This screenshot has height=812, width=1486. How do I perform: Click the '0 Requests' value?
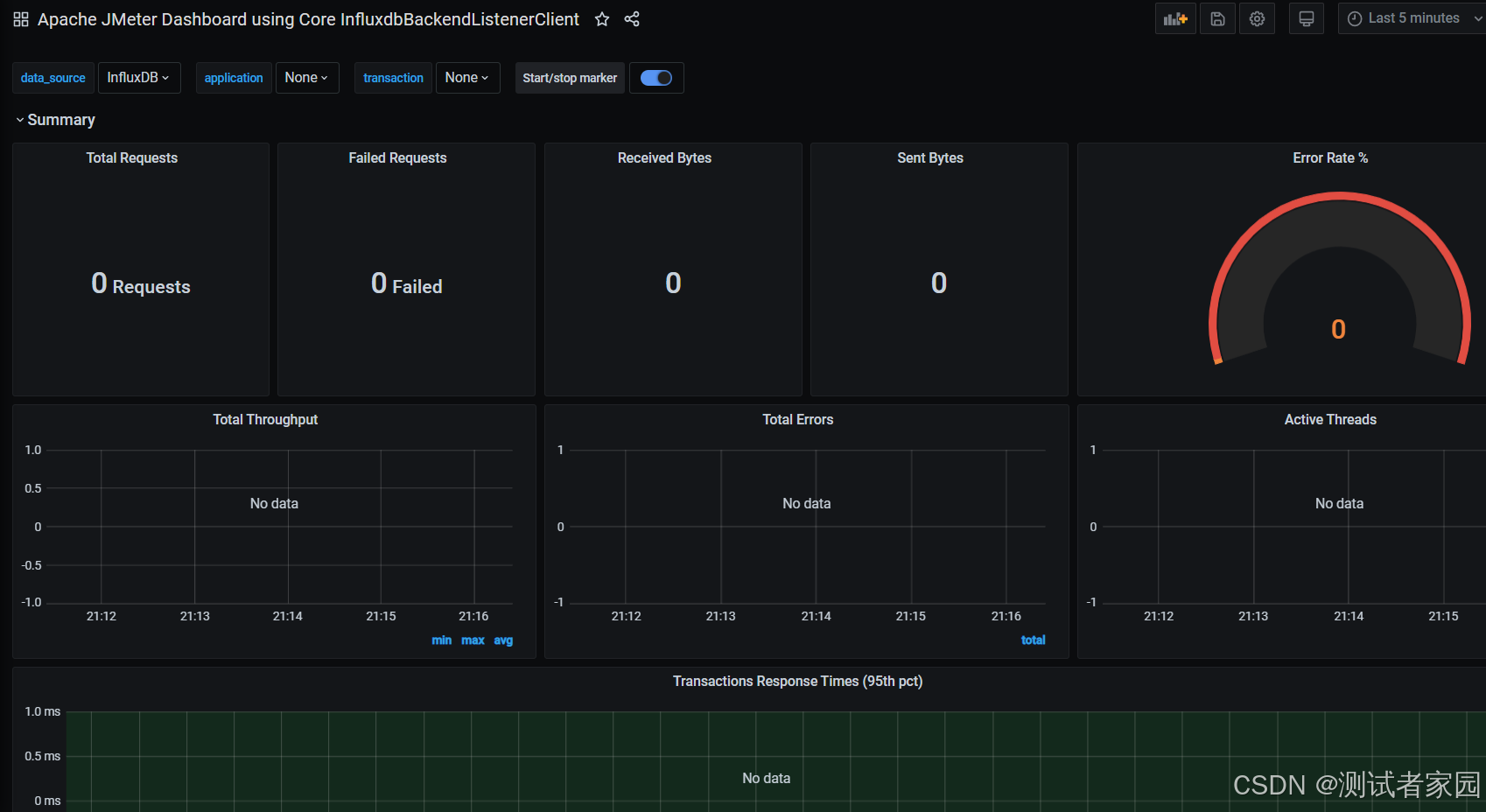point(141,283)
